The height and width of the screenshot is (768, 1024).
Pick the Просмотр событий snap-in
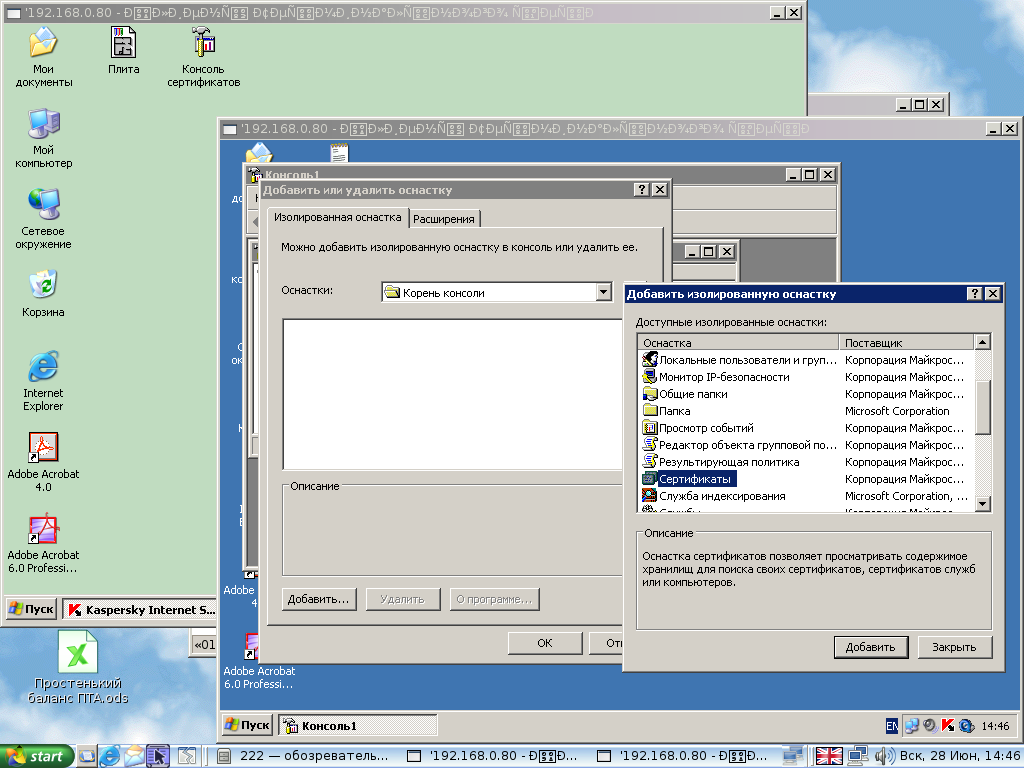706,428
